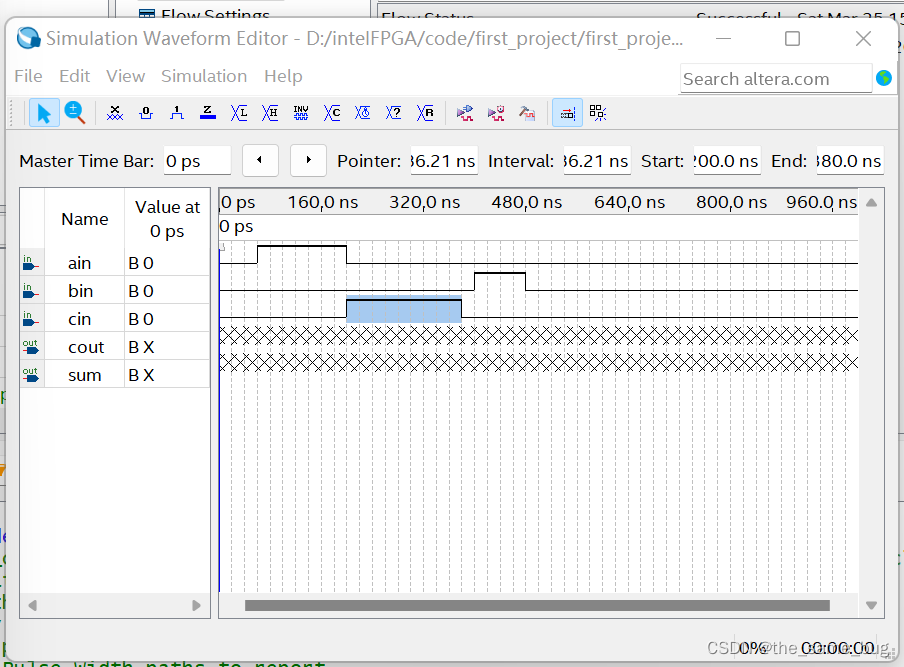Move time bar to previous transition

[260, 160]
